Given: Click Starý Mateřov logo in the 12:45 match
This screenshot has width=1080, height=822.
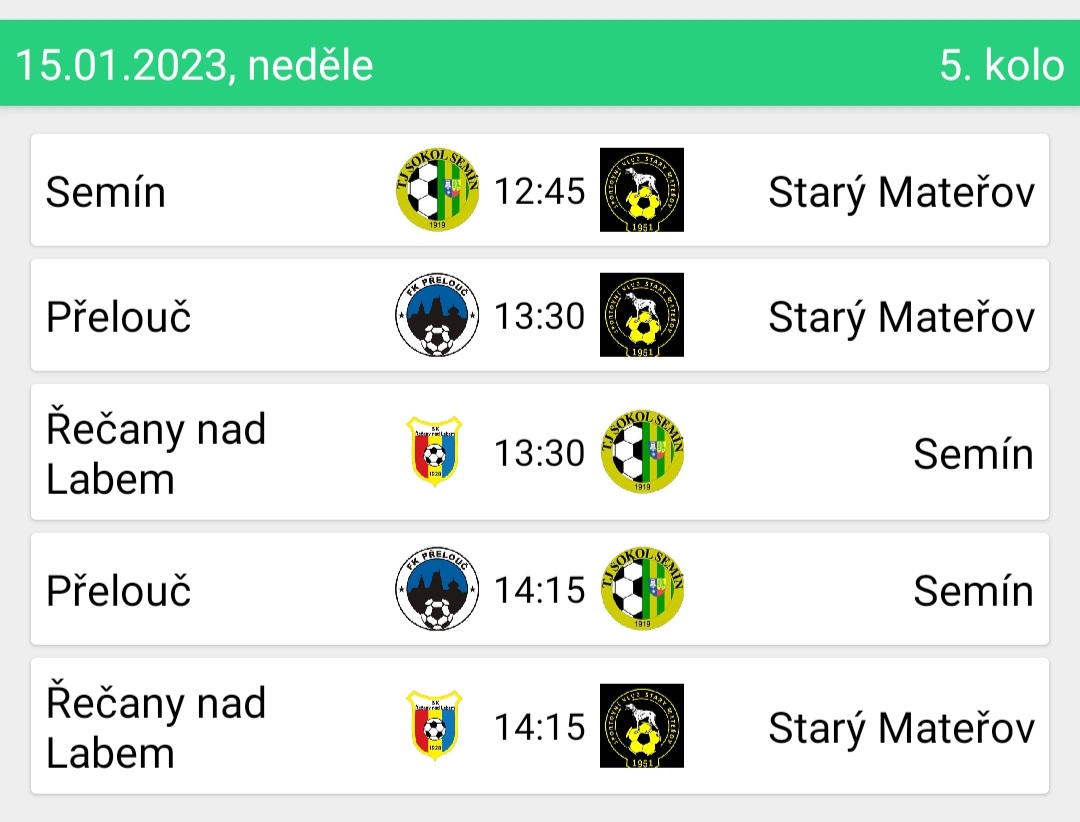Looking at the screenshot, I should coord(642,189).
